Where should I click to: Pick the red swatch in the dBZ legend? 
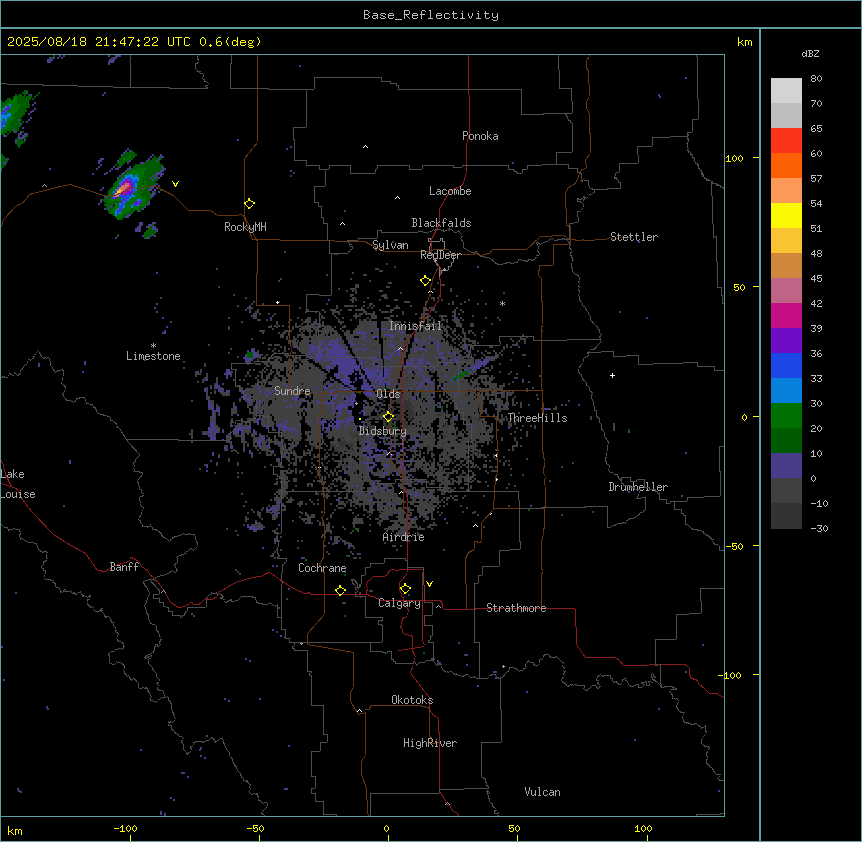786,140
